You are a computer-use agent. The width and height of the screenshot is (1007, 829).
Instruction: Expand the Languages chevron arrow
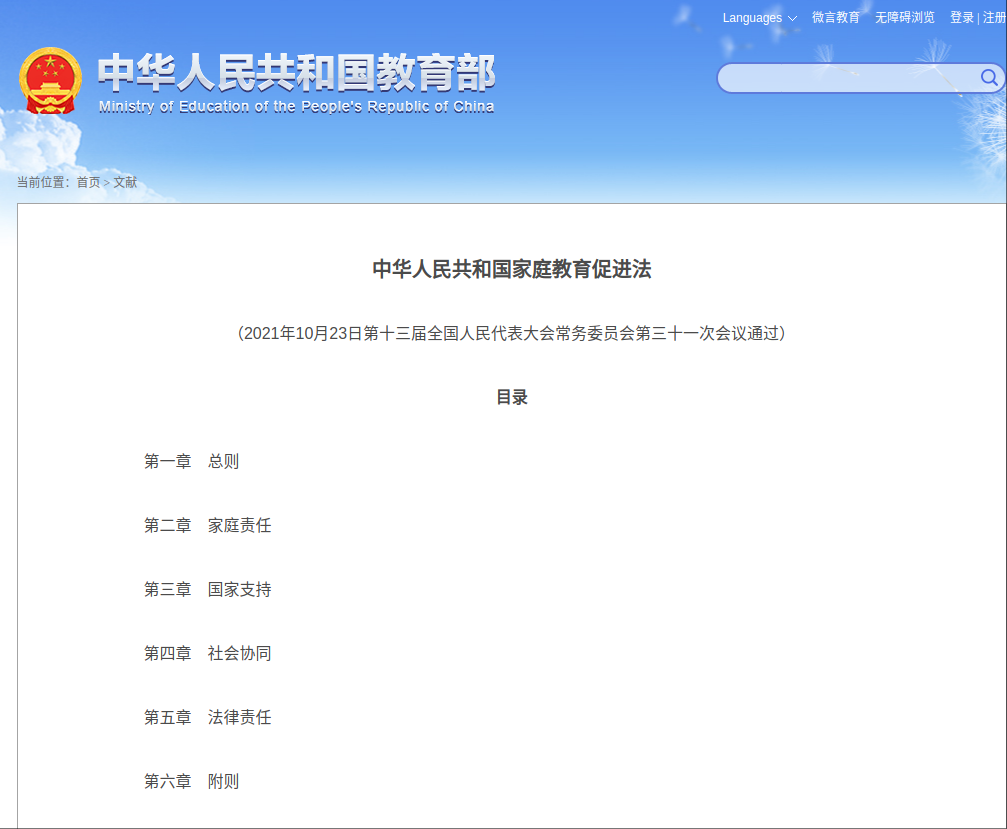point(793,18)
